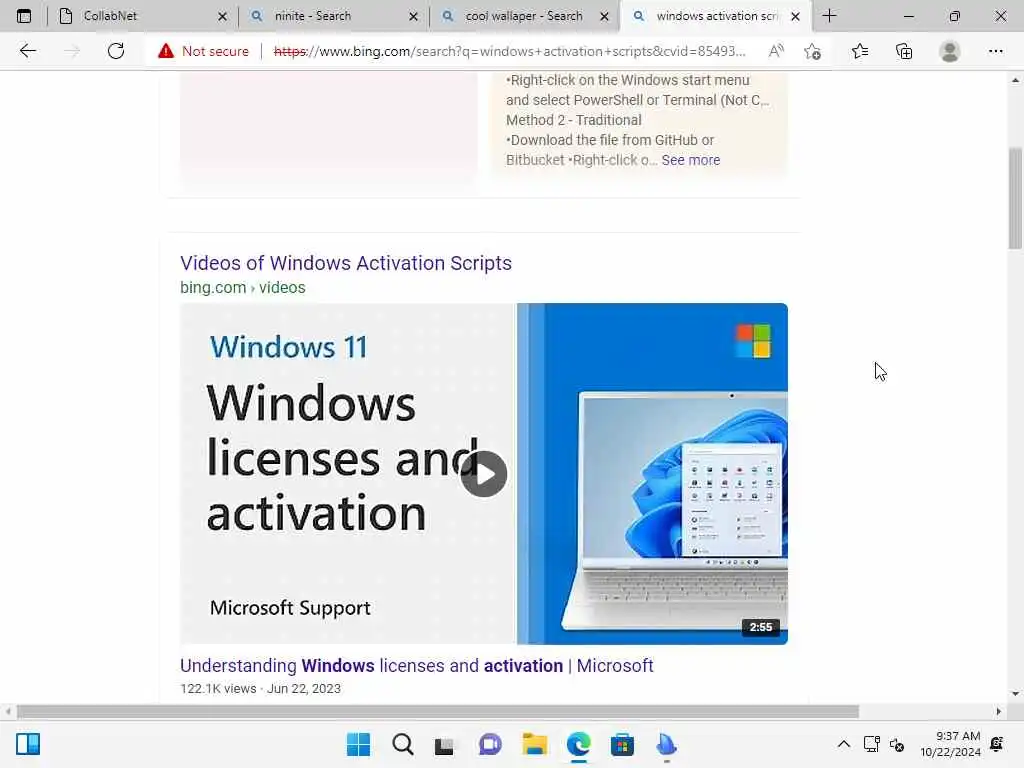This screenshot has width=1024, height=768.
Task: Close the ninite - Search tab
Action: tap(413, 16)
